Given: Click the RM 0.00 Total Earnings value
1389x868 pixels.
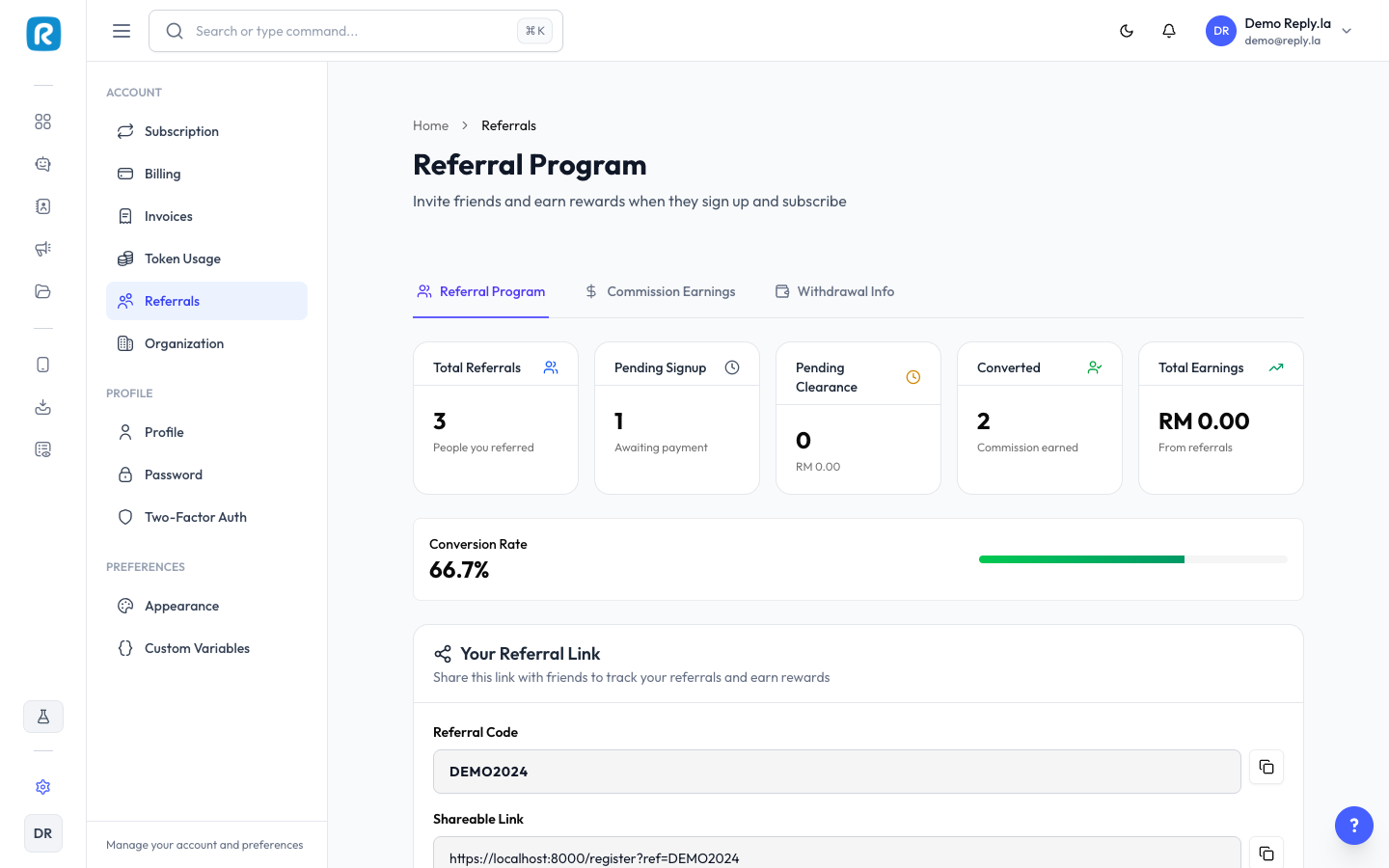Looking at the screenshot, I should (x=1204, y=421).
